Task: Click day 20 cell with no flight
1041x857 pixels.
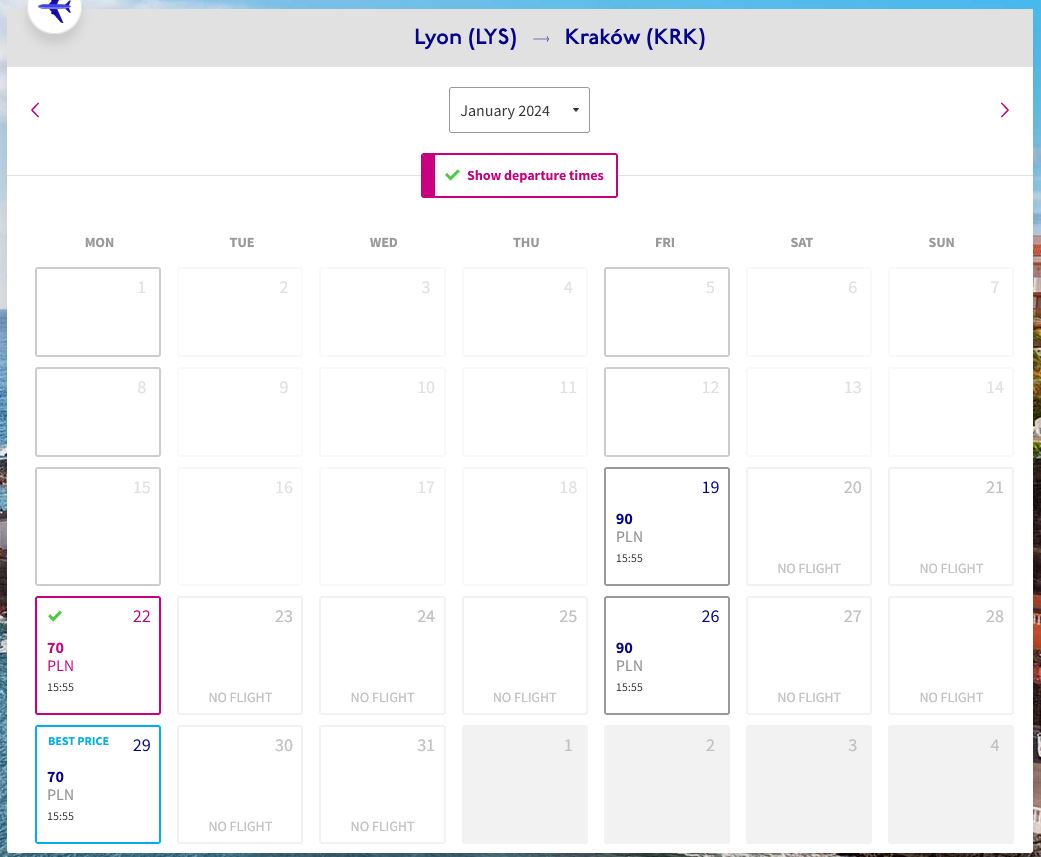Action: [x=809, y=526]
